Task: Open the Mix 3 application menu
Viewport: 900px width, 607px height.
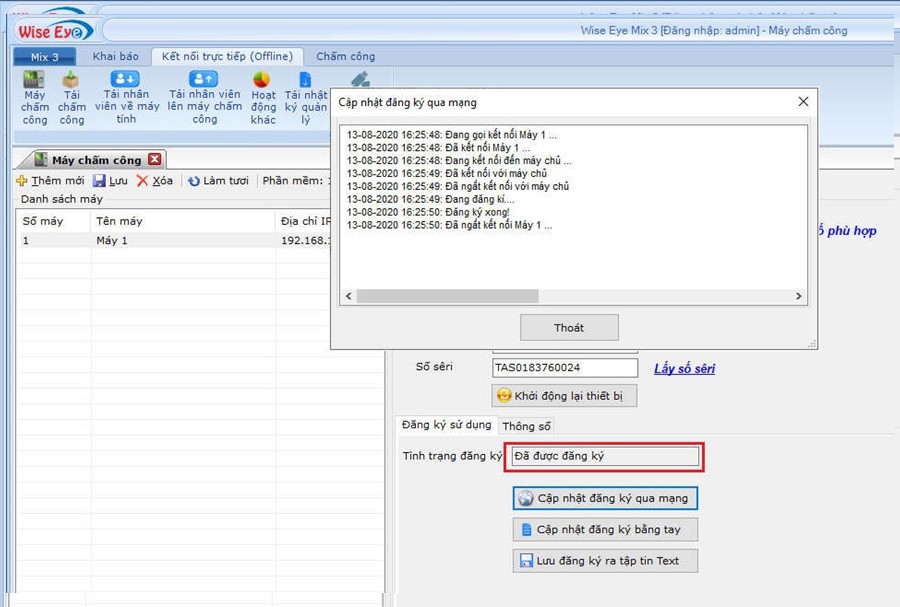Action: tap(45, 57)
